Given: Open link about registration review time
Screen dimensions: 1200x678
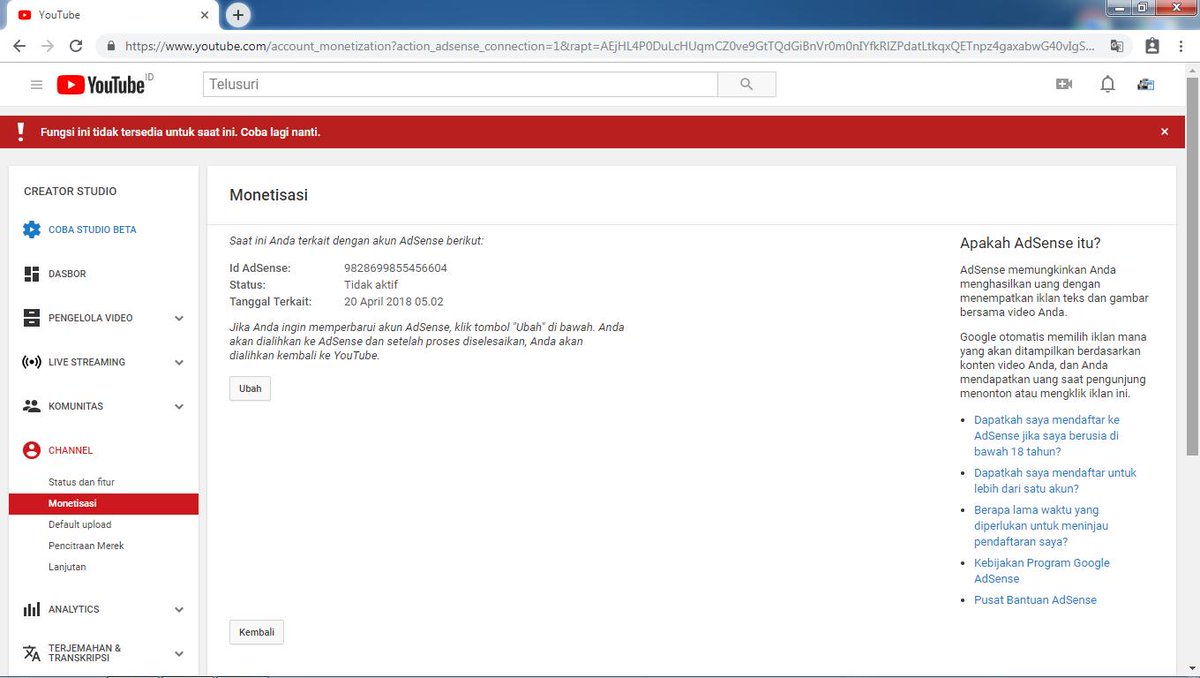Looking at the screenshot, I should (x=1041, y=526).
